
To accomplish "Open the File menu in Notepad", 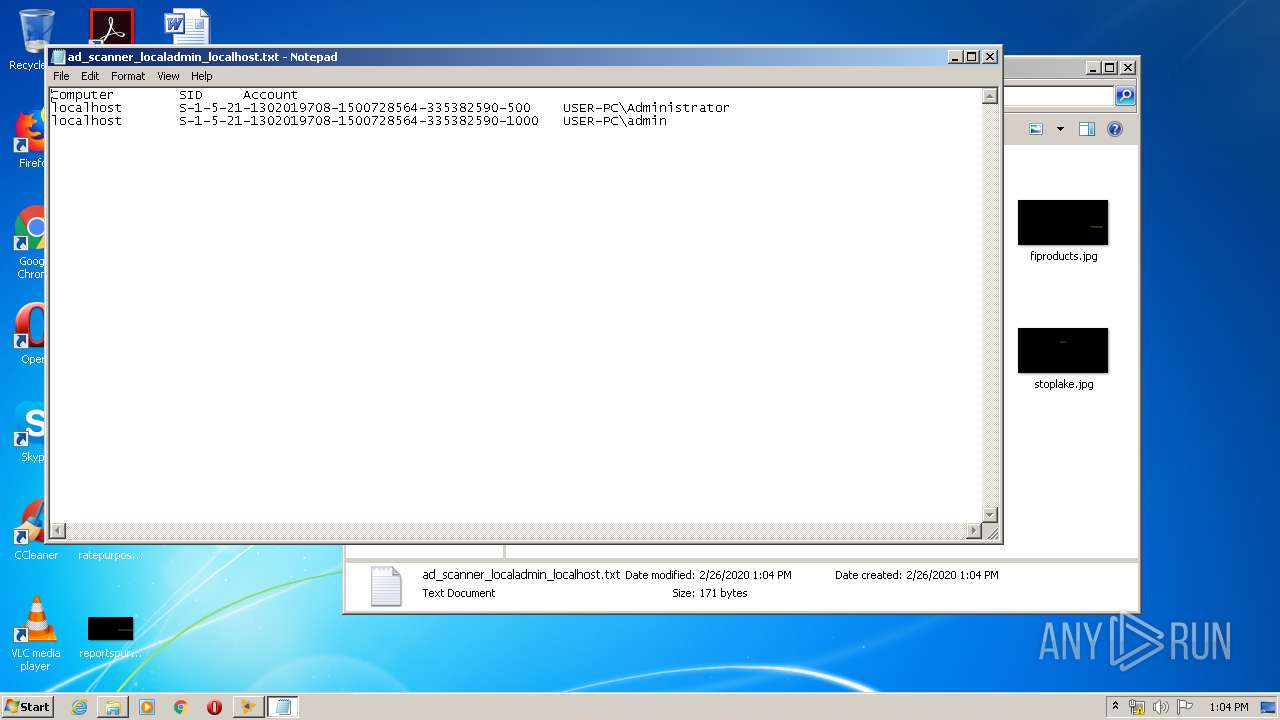I will (61, 76).
